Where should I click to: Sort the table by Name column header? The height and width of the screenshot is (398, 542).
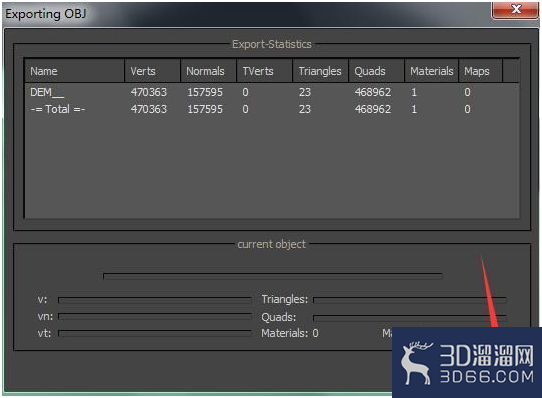coord(74,71)
